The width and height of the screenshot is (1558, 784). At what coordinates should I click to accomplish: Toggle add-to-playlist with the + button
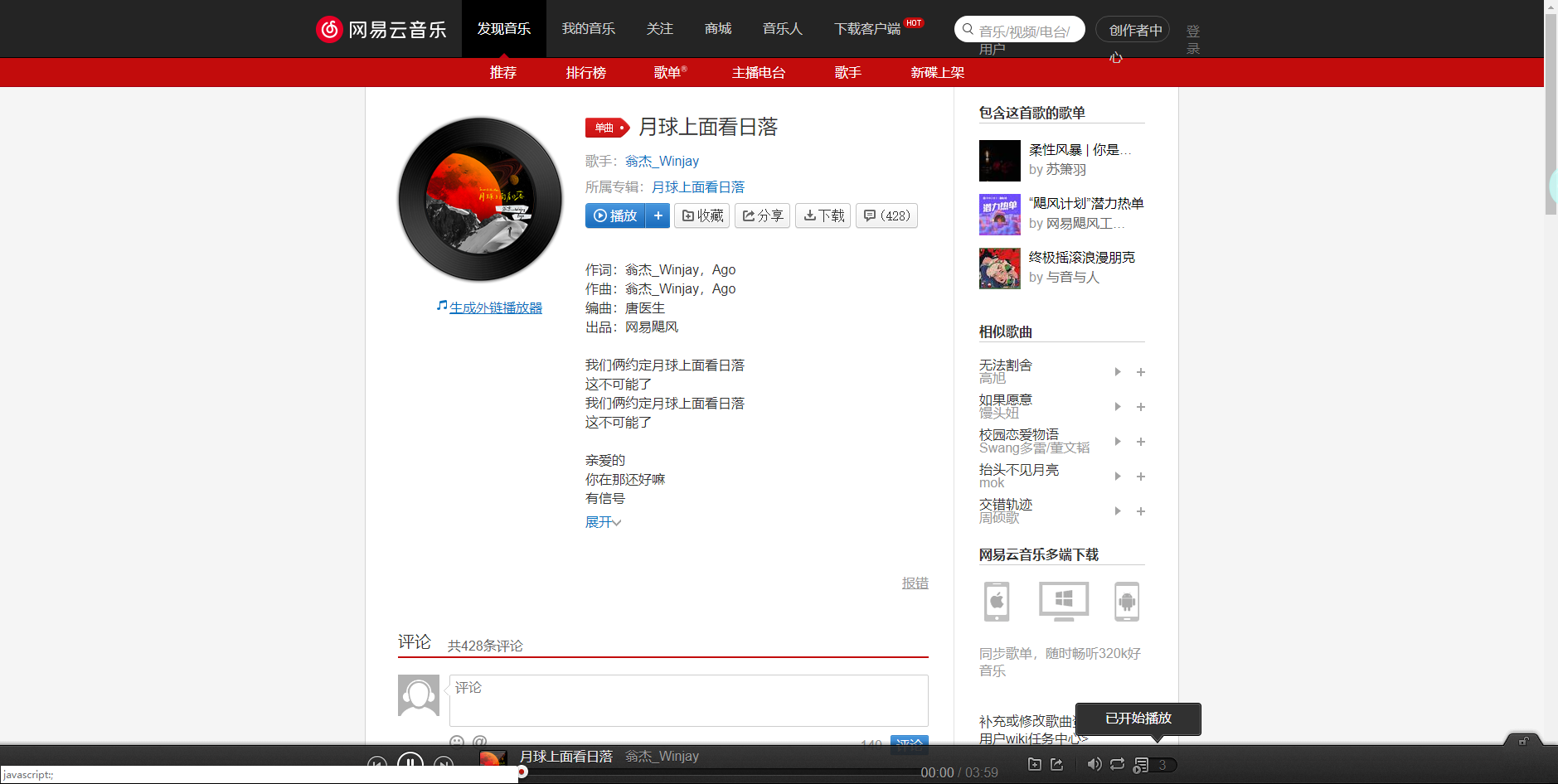pyautogui.click(x=658, y=215)
